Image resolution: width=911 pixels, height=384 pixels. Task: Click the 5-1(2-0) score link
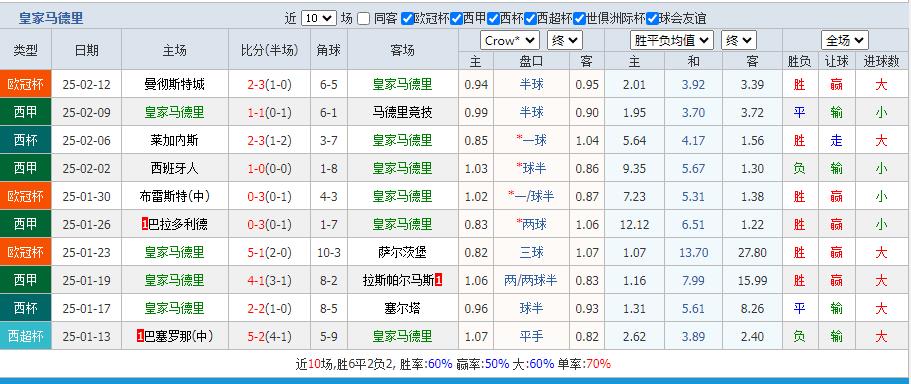coord(270,253)
